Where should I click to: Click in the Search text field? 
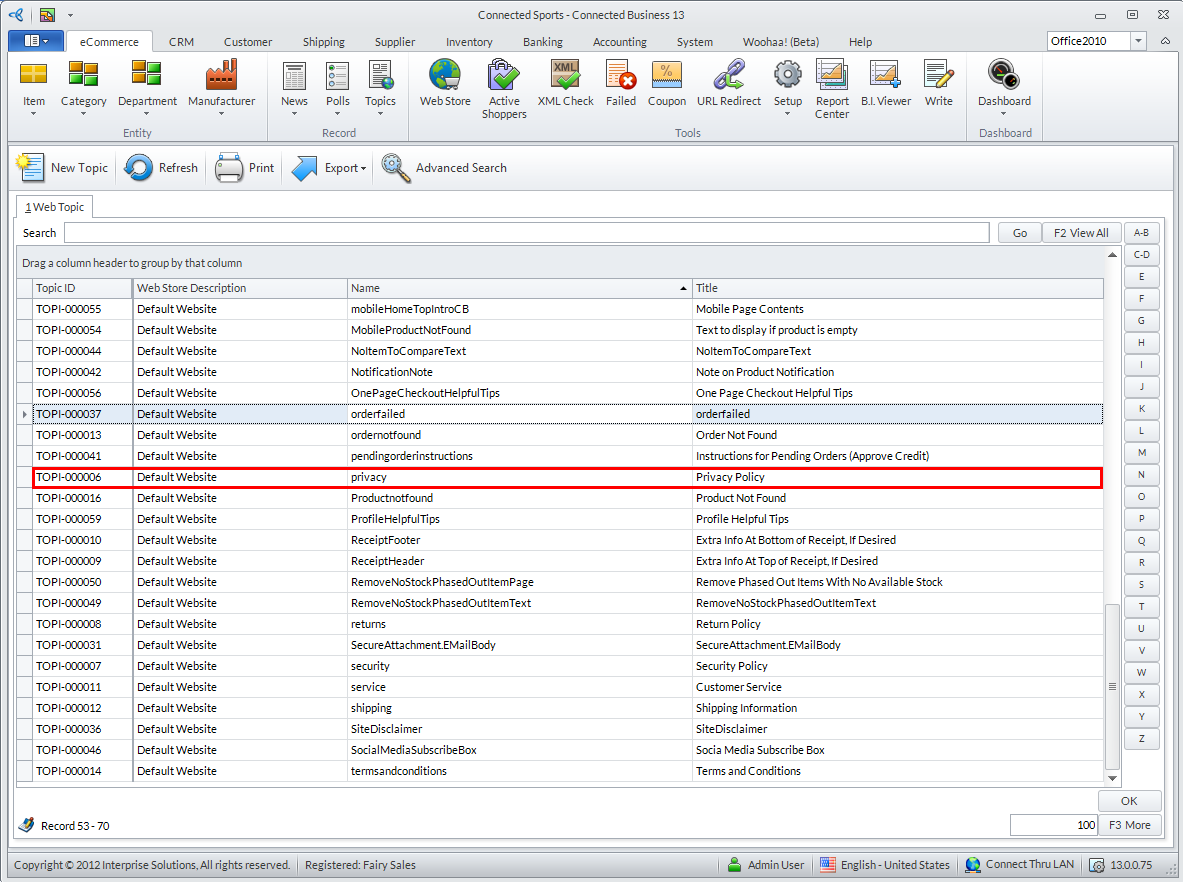tap(526, 233)
